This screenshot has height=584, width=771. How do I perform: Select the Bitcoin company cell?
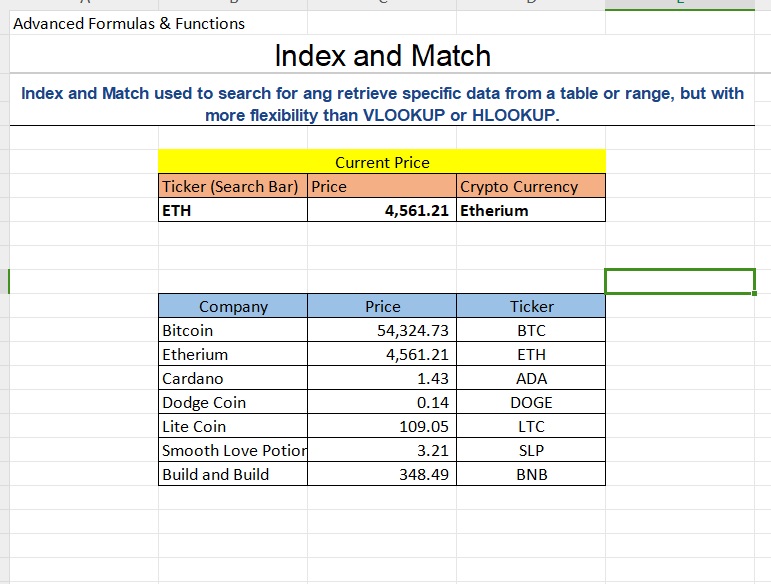tap(232, 330)
